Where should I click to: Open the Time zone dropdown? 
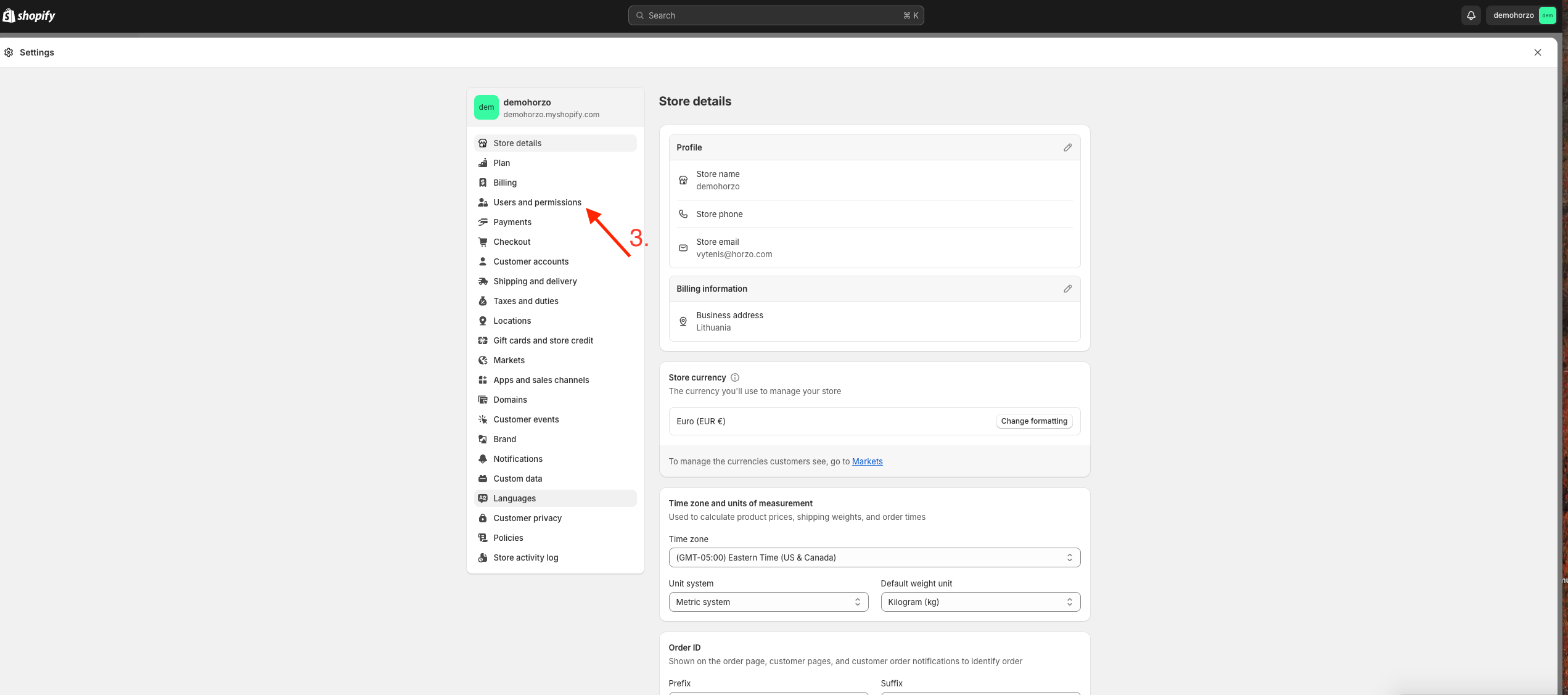pyautogui.click(x=874, y=557)
